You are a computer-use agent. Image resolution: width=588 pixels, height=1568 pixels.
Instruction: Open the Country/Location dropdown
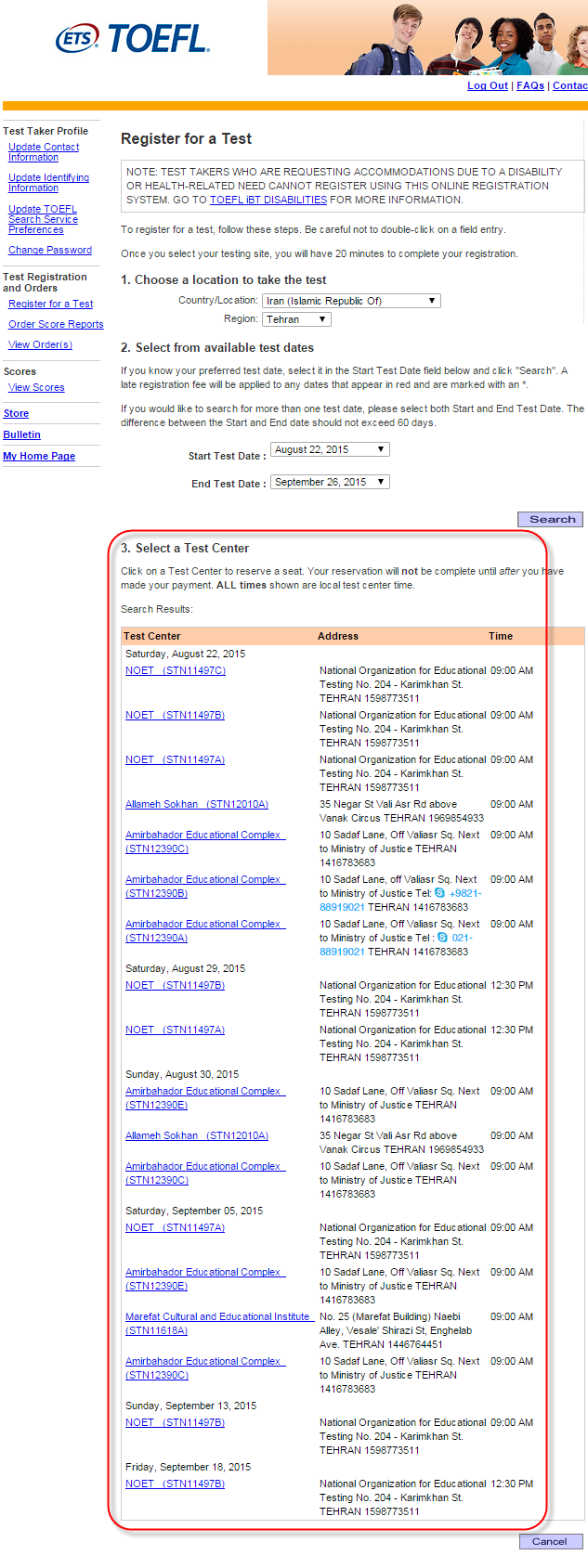click(351, 301)
